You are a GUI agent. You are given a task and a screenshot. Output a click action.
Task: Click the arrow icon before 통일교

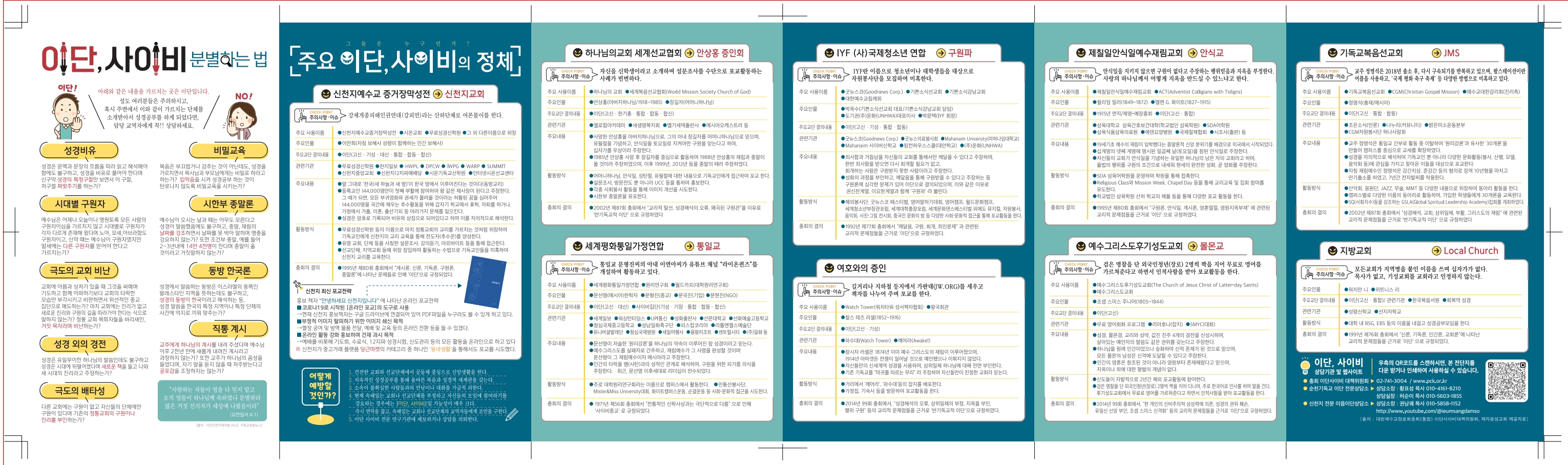[689, 246]
